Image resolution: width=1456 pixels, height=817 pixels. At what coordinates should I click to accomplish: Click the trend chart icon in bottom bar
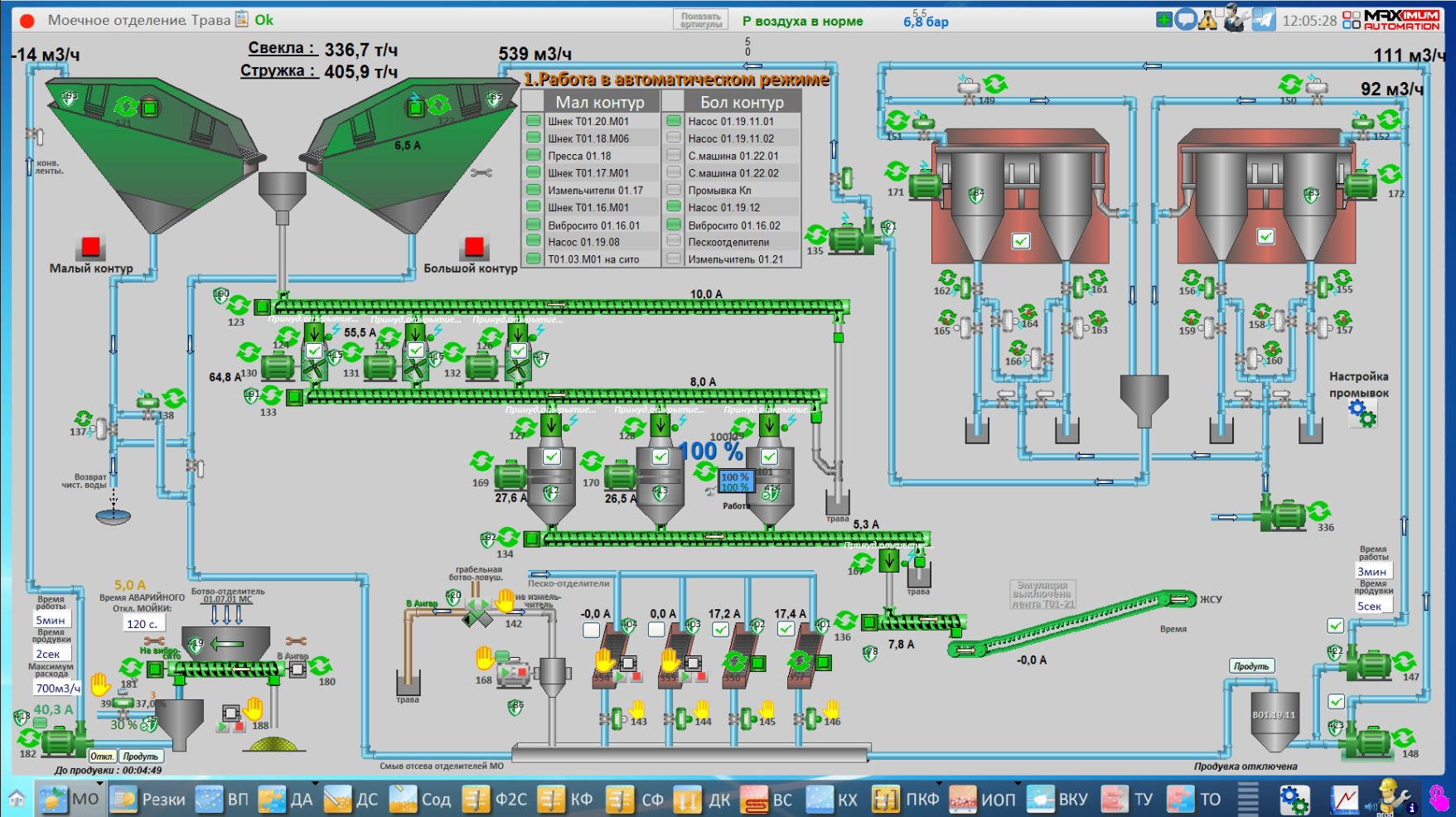[1344, 800]
